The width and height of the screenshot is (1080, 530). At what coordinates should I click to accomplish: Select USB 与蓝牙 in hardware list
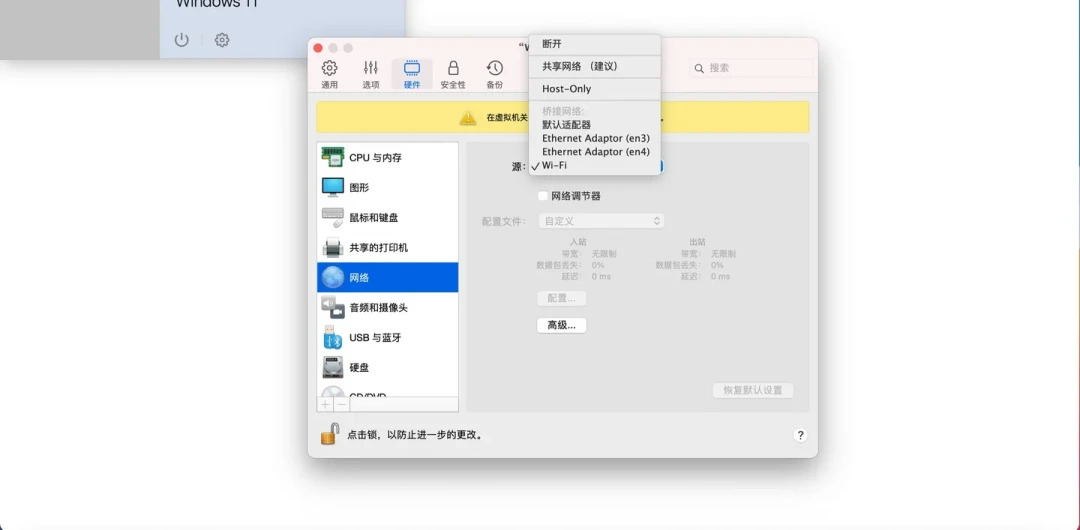pos(388,338)
